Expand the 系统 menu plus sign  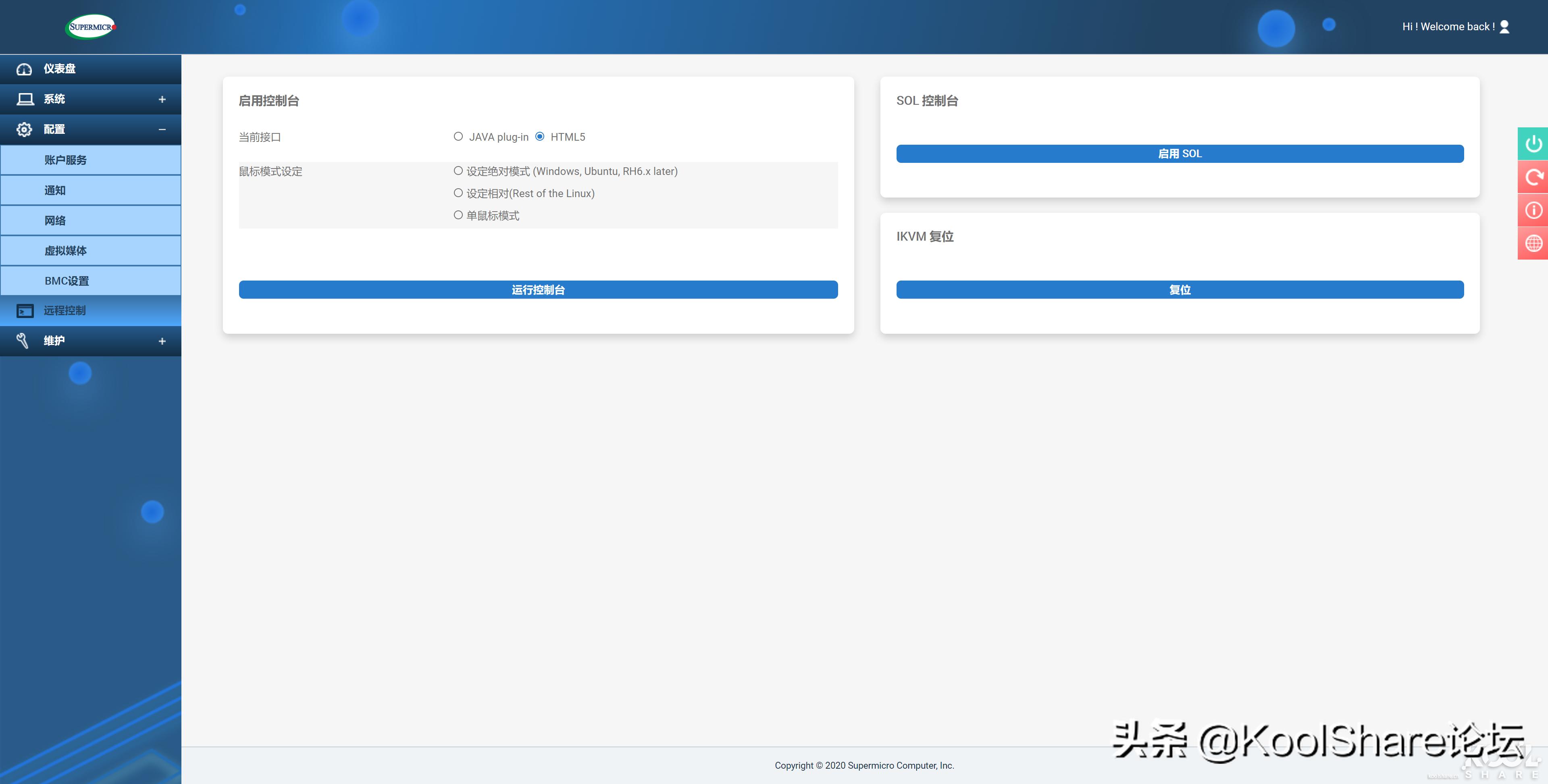click(x=162, y=99)
